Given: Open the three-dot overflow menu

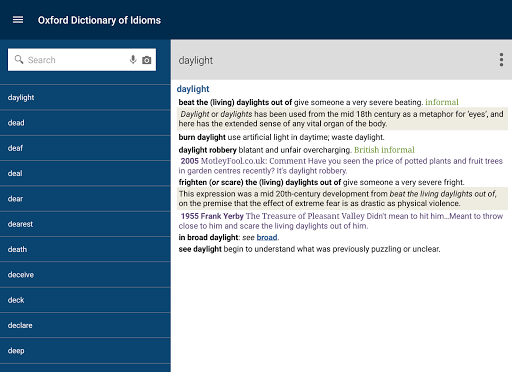Looking at the screenshot, I should point(501,60).
